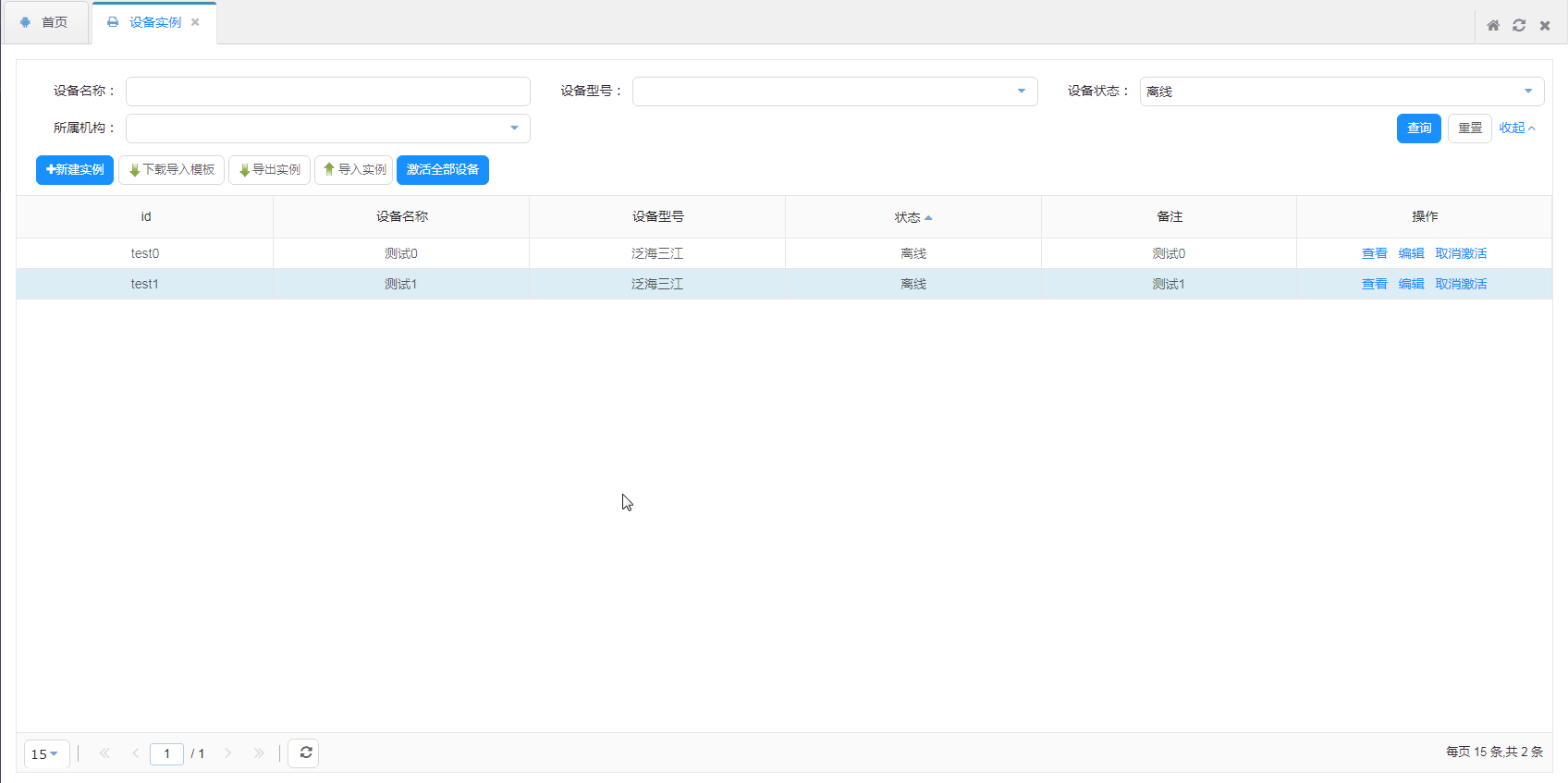Viewport: 1568px width, 783px height.
Task: Go to first page double-arrow
Action: [x=104, y=753]
